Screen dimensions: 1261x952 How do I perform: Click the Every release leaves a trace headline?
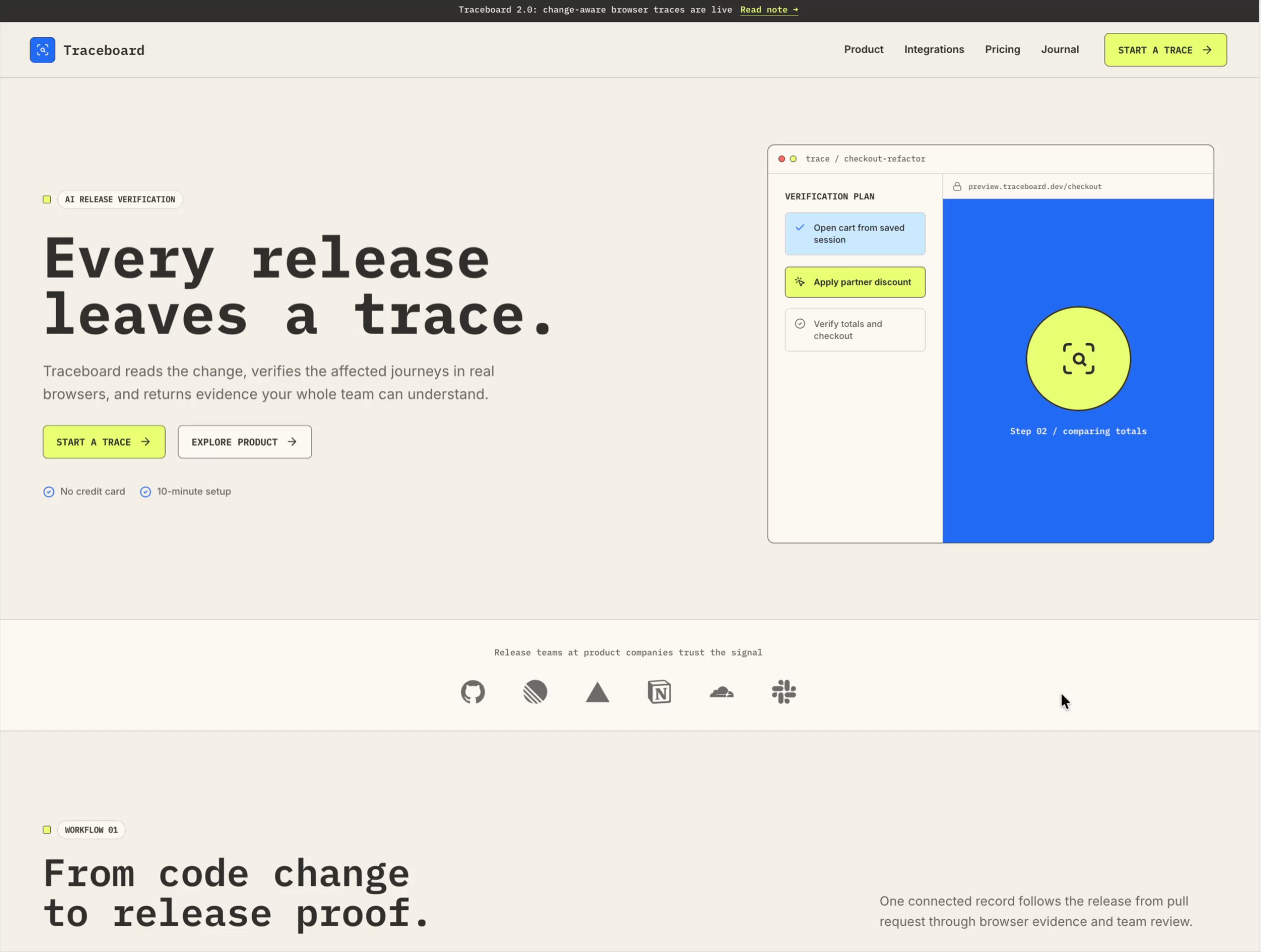[x=298, y=287]
